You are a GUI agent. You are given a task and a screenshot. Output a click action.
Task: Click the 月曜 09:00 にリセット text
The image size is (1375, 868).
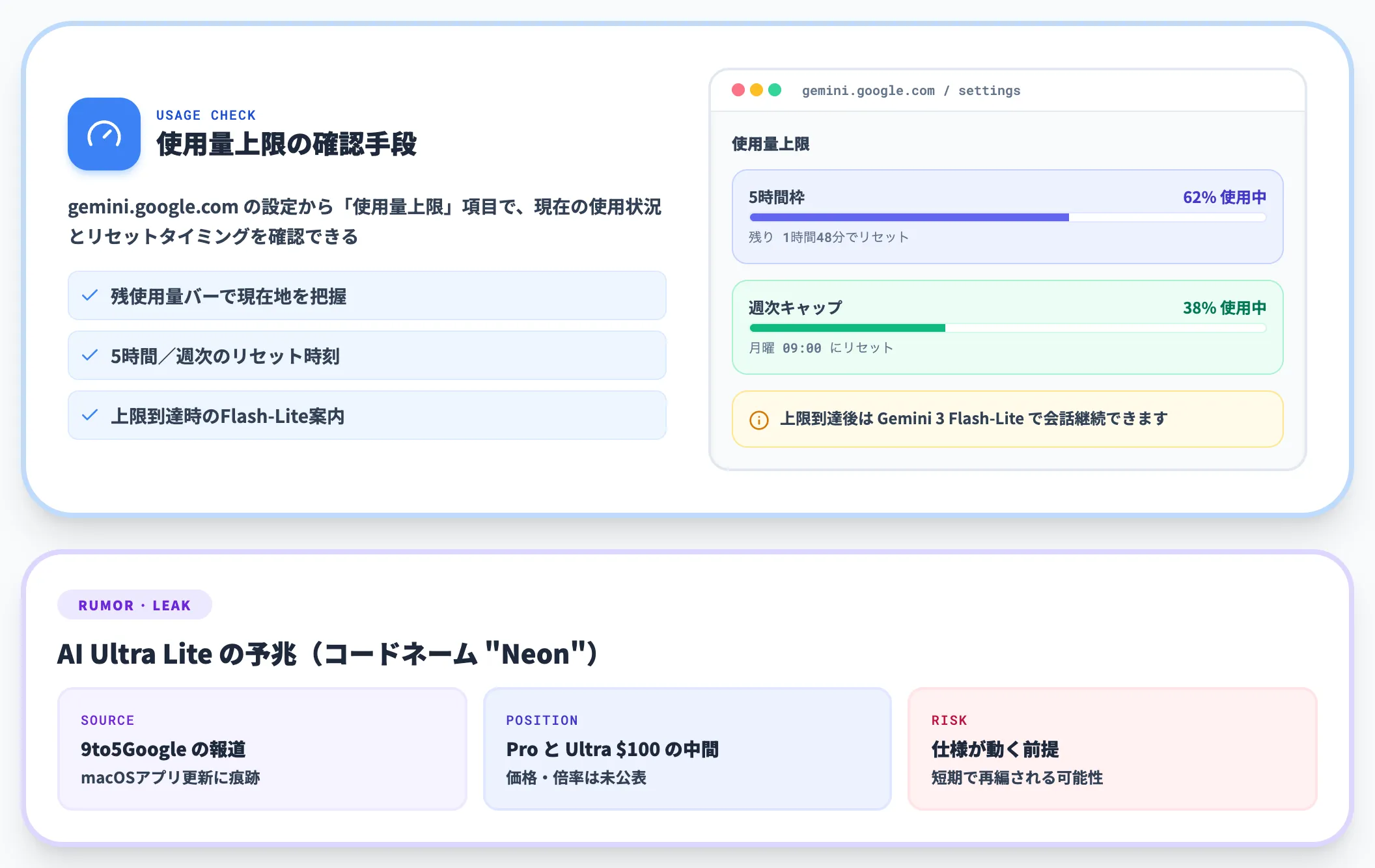point(820,347)
